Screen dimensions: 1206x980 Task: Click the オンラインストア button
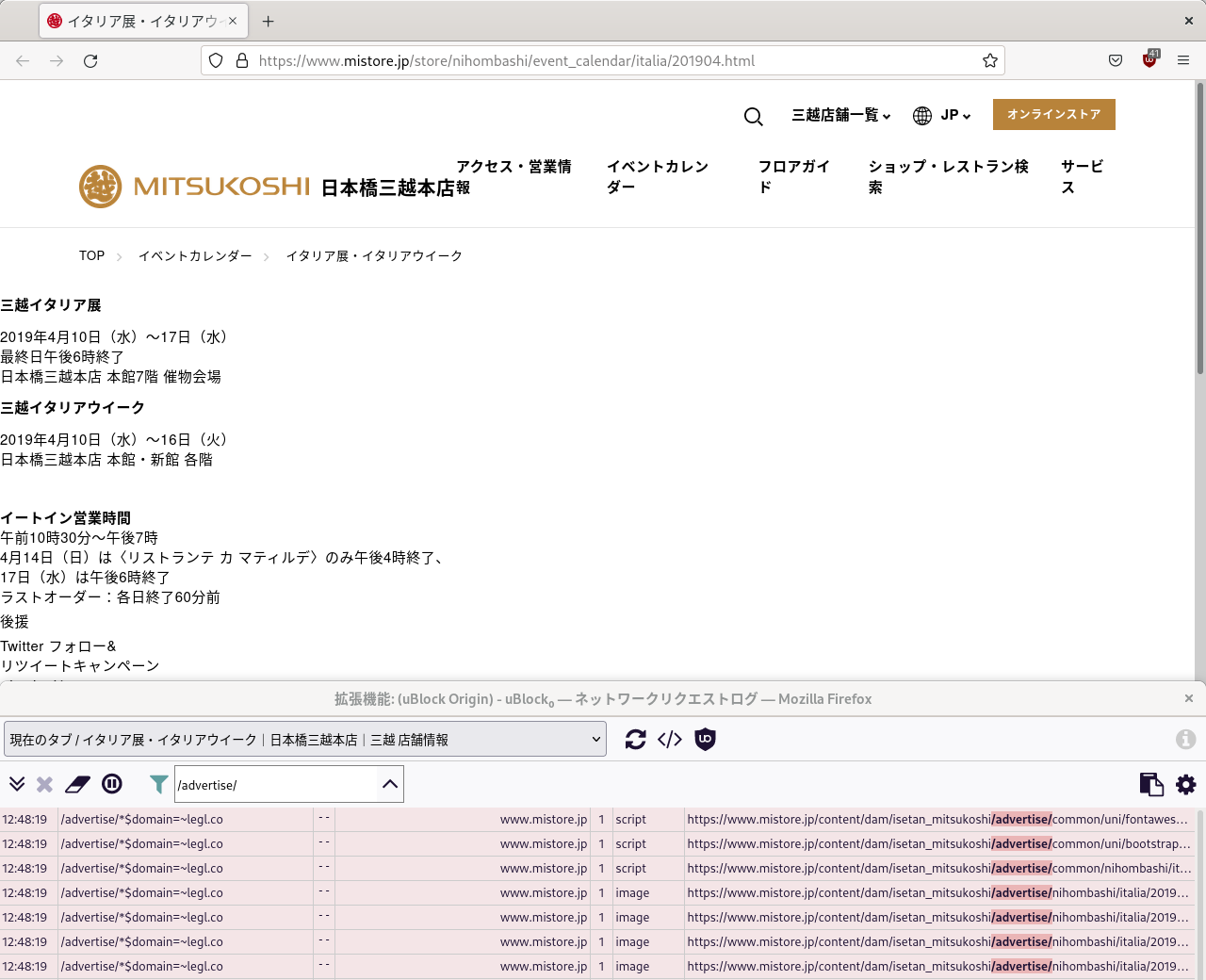point(1053,114)
